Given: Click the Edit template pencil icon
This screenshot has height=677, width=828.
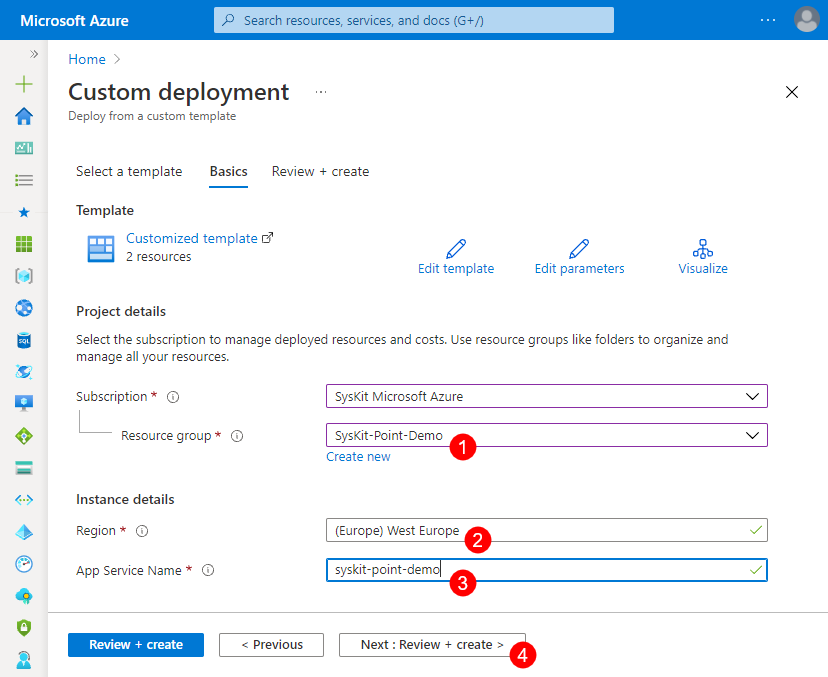Looking at the screenshot, I should tap(456, 249).
